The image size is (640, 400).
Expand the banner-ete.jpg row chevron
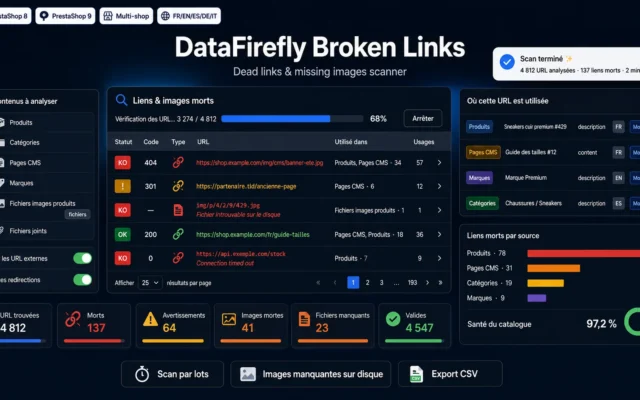(439, 162)
